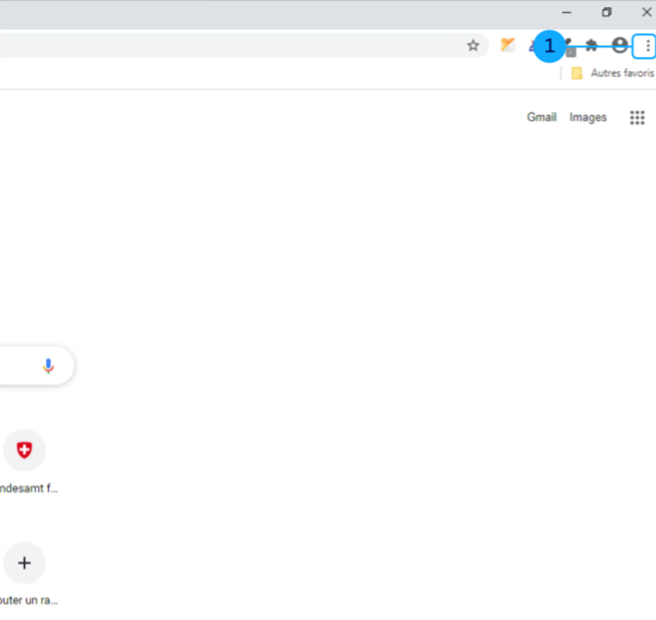656x620 pixels.
Task: Expand the Autres favoris bookmarks folder
Action: coord(612,73)
